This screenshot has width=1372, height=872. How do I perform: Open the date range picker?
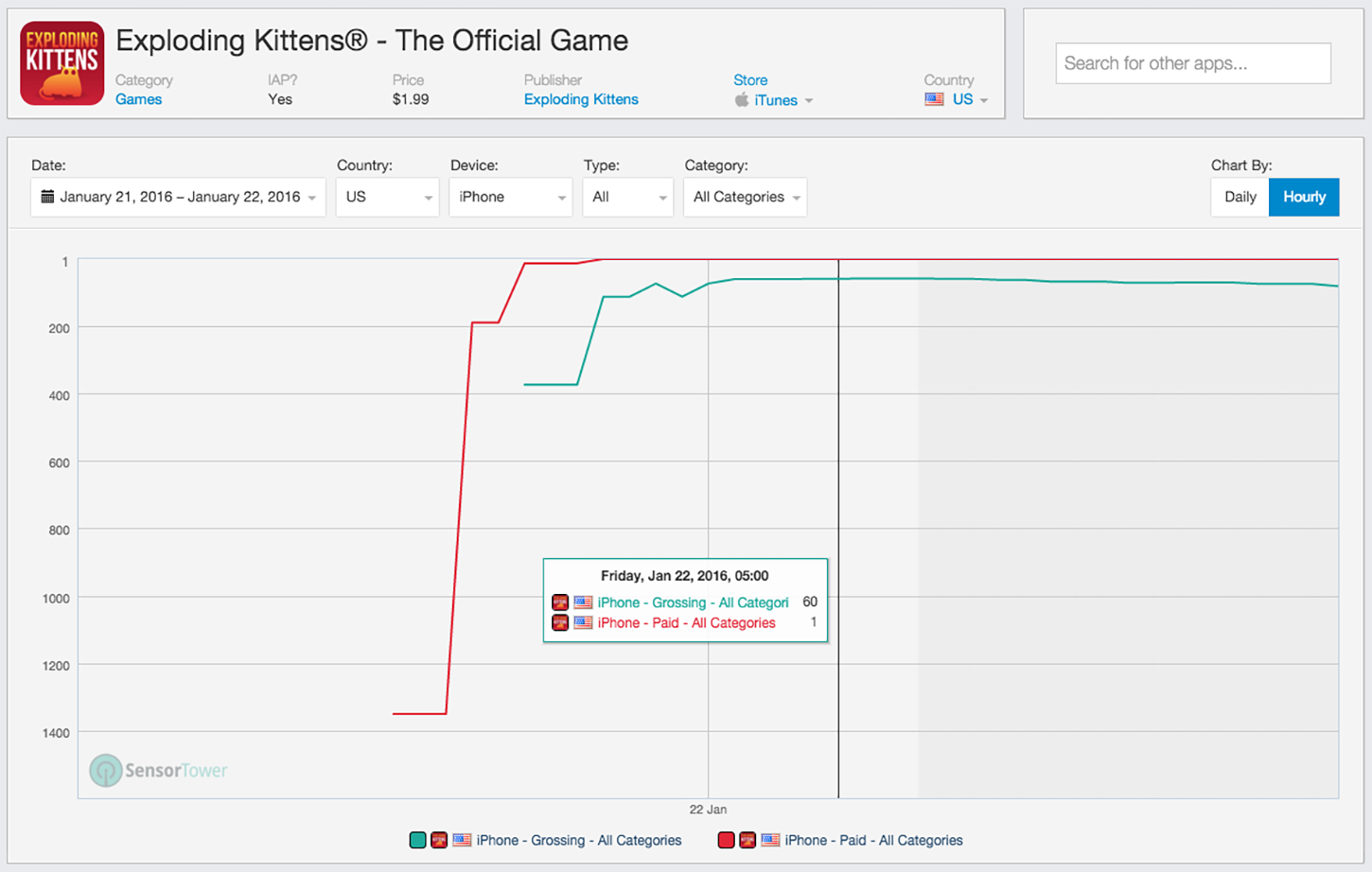click(178, 197)
